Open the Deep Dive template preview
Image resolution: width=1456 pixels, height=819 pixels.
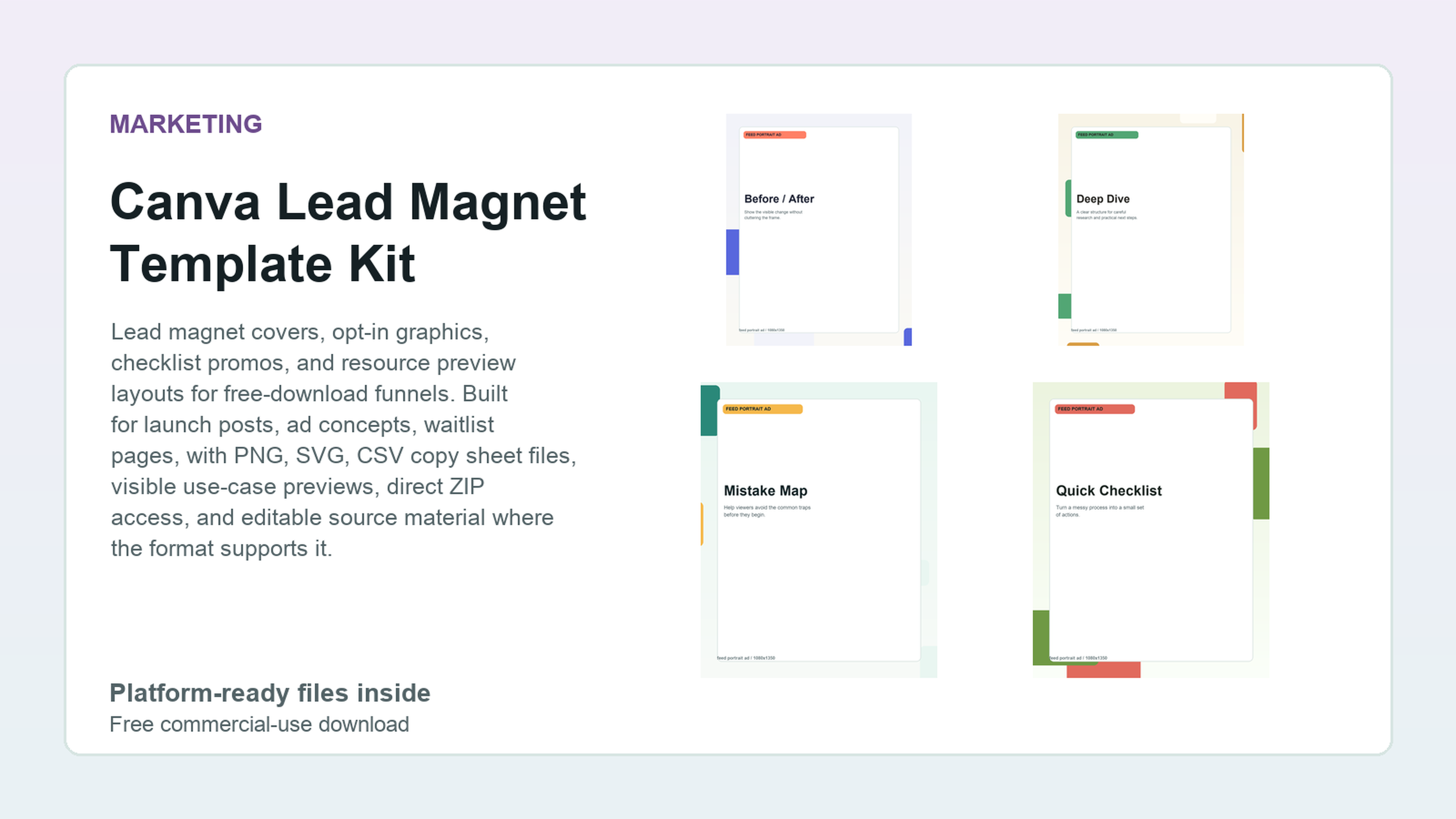point(1151,229)
